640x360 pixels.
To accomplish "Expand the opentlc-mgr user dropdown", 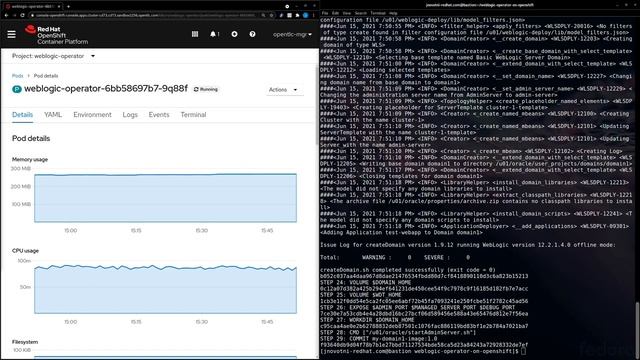I will [292, 34].
